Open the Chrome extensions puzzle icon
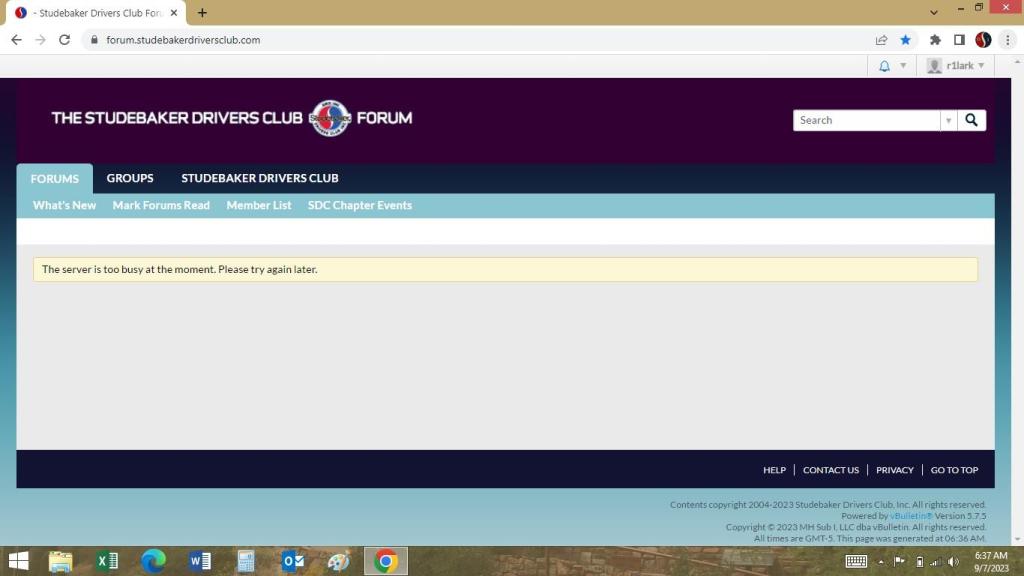Viewport: 1024px width, 576px height. tap(935, 40)
